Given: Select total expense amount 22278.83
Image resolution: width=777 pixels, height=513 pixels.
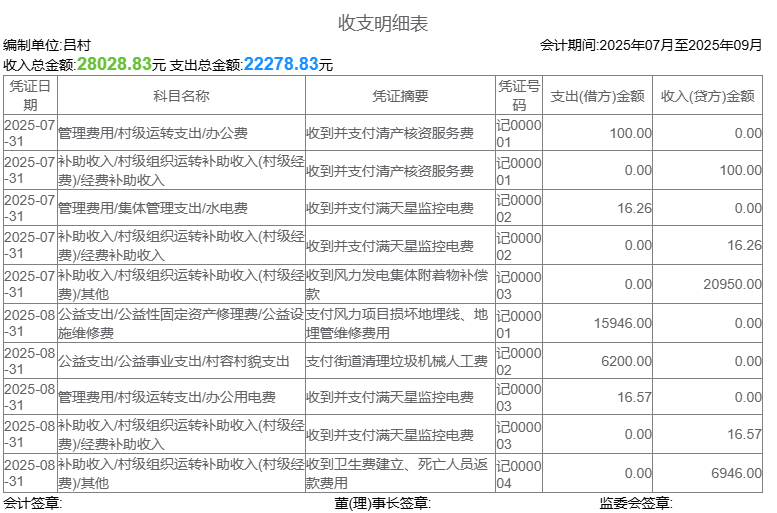Looking at the screenshot, I should pyautogui.click(x=281, y=63).
